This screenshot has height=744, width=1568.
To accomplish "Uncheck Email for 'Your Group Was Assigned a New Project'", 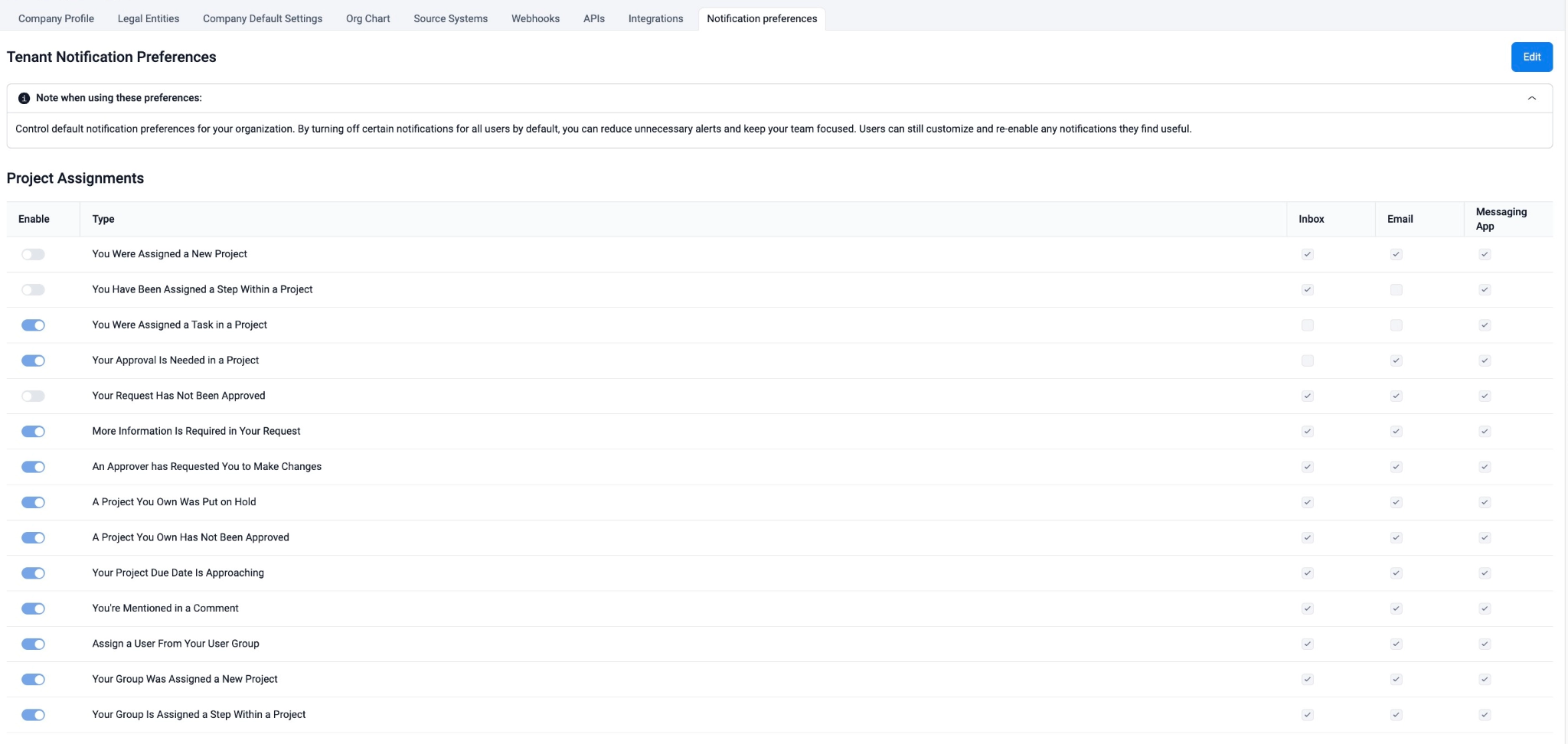I will tap(1396, 680).
